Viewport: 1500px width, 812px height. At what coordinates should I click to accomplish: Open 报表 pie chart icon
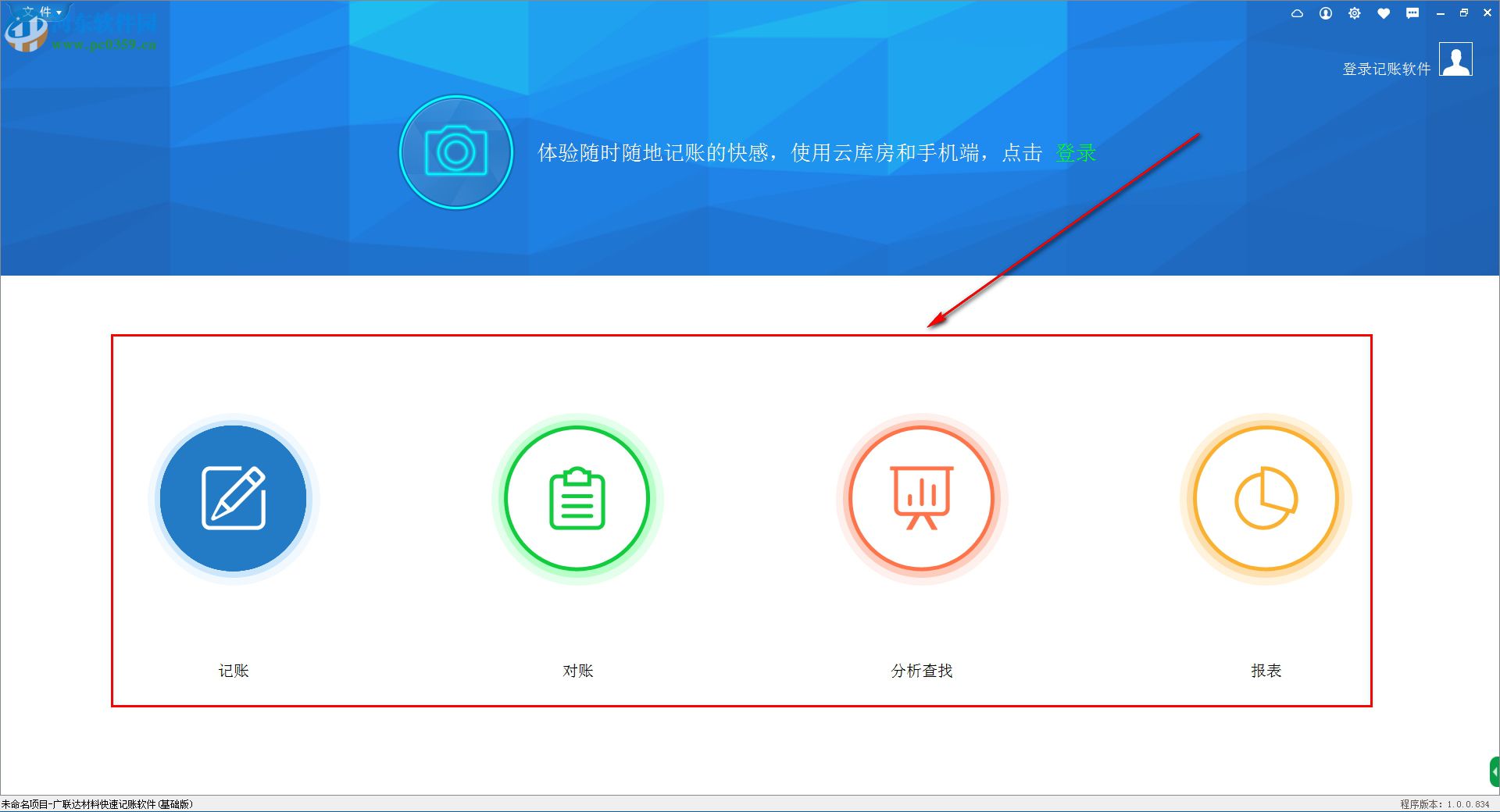coord(1264,497)
